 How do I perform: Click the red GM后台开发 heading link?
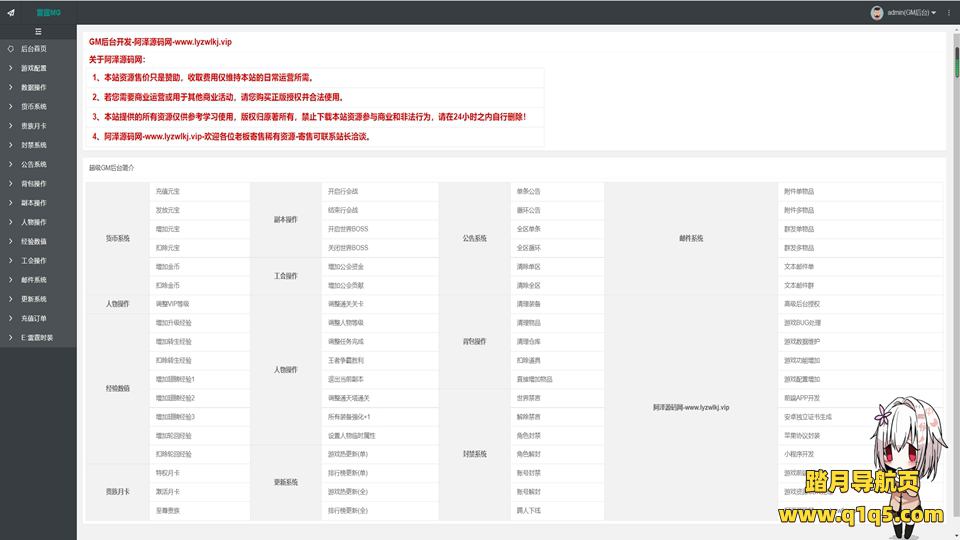(x=160, y=42)
